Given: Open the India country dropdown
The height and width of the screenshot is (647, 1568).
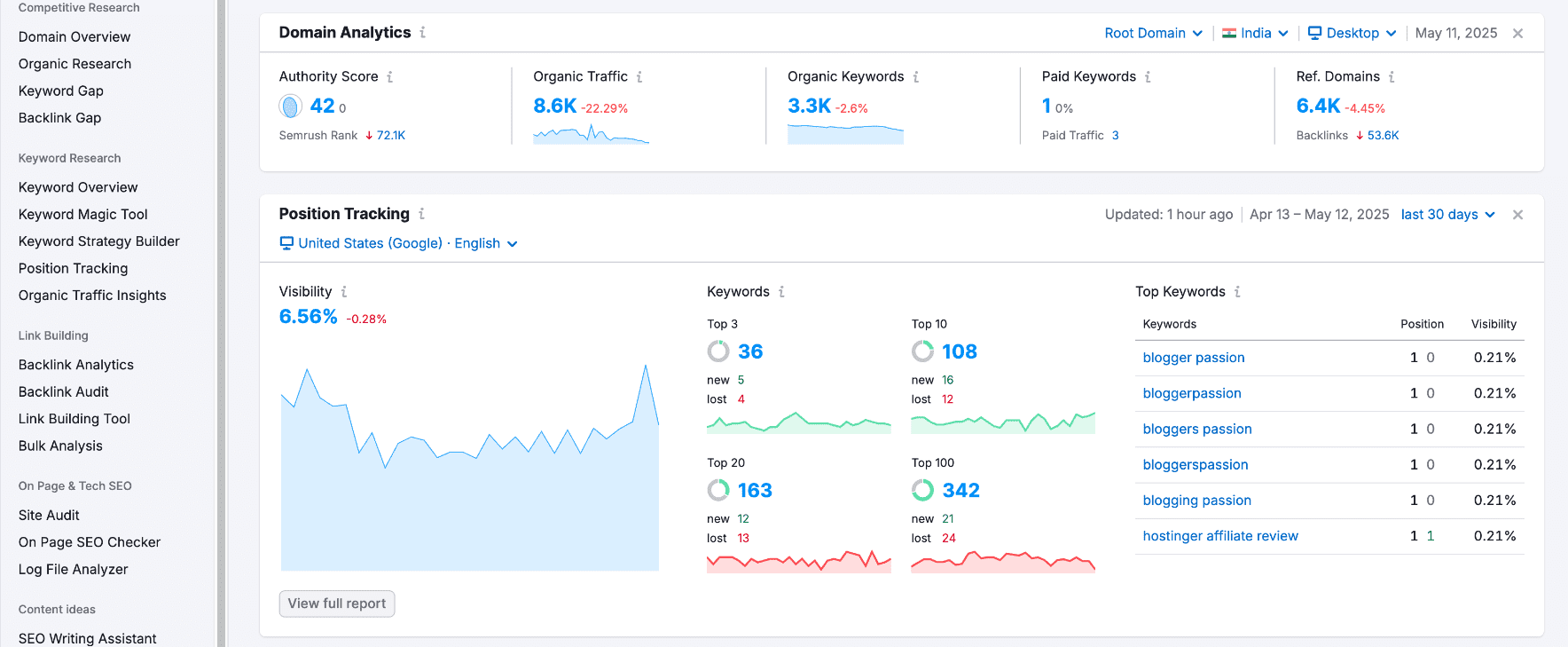Looking at the screenshot, I should point(1255,33).
